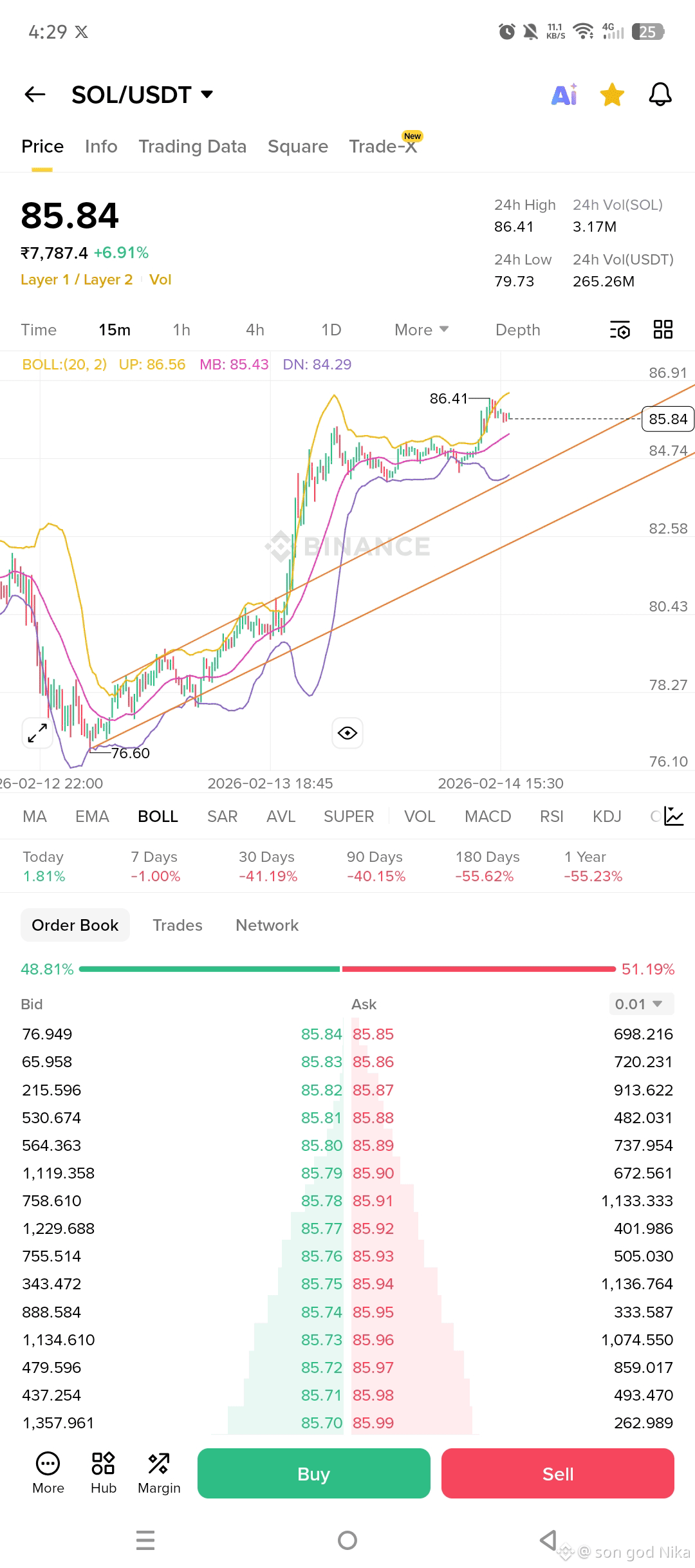Tap the 1 Year -55.23% change
Screen dimensions: 695x1568
click(x=593, y=866)
